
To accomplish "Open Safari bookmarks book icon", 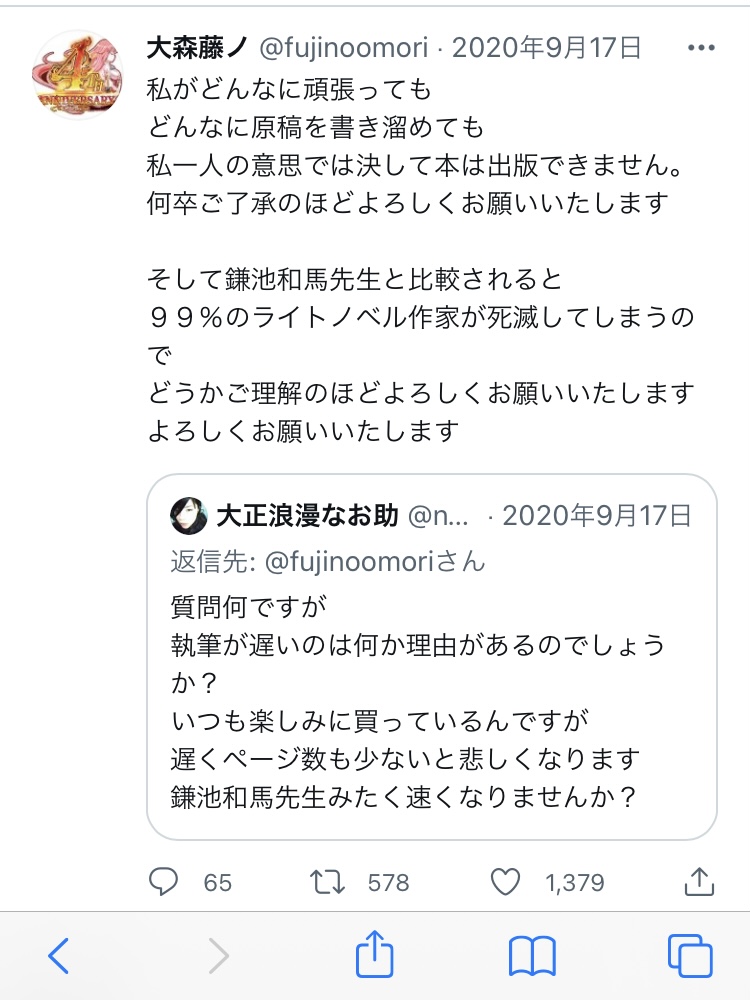I will [x=532, y=956].
